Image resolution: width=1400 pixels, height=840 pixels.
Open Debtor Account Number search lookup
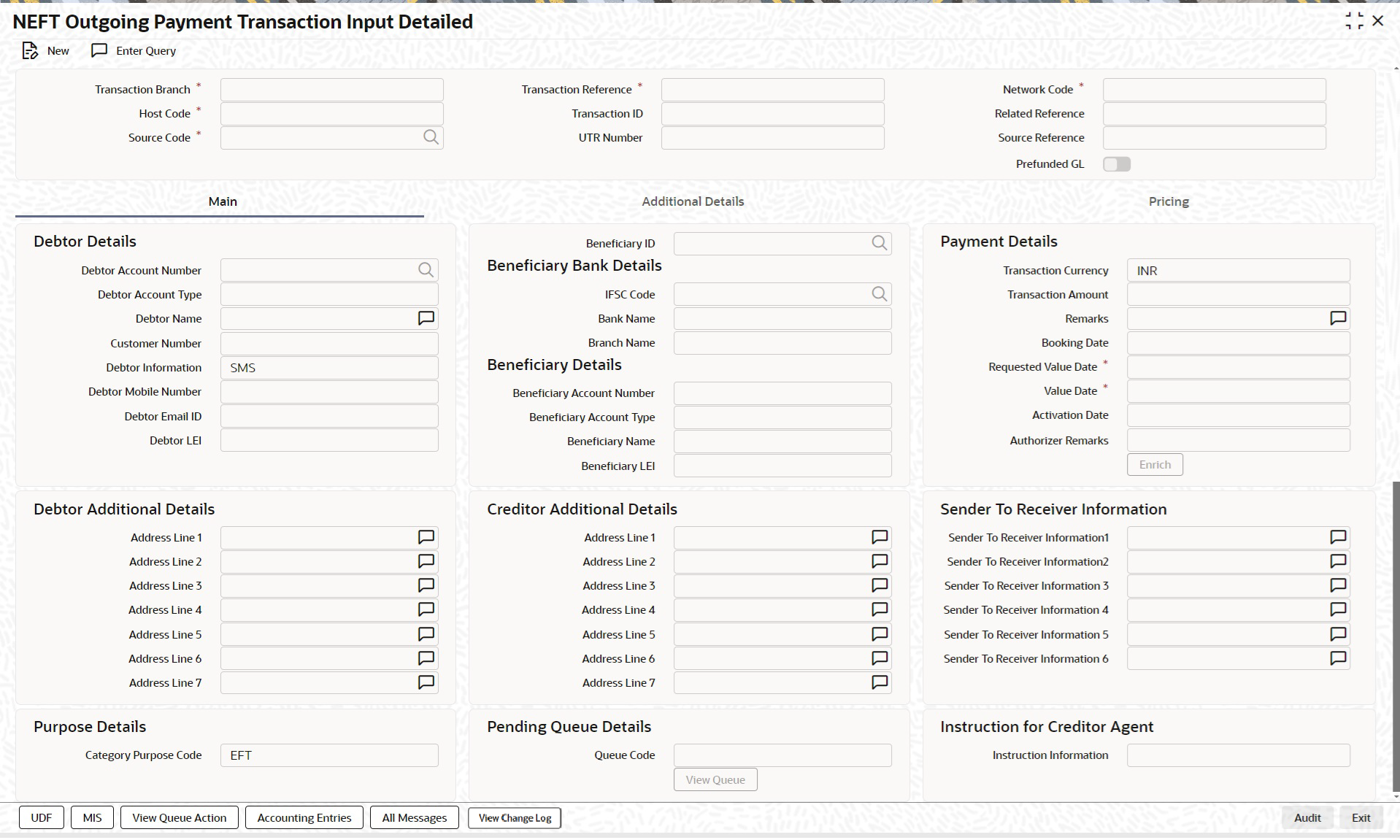pyautogui.click(x=426, y=270)
